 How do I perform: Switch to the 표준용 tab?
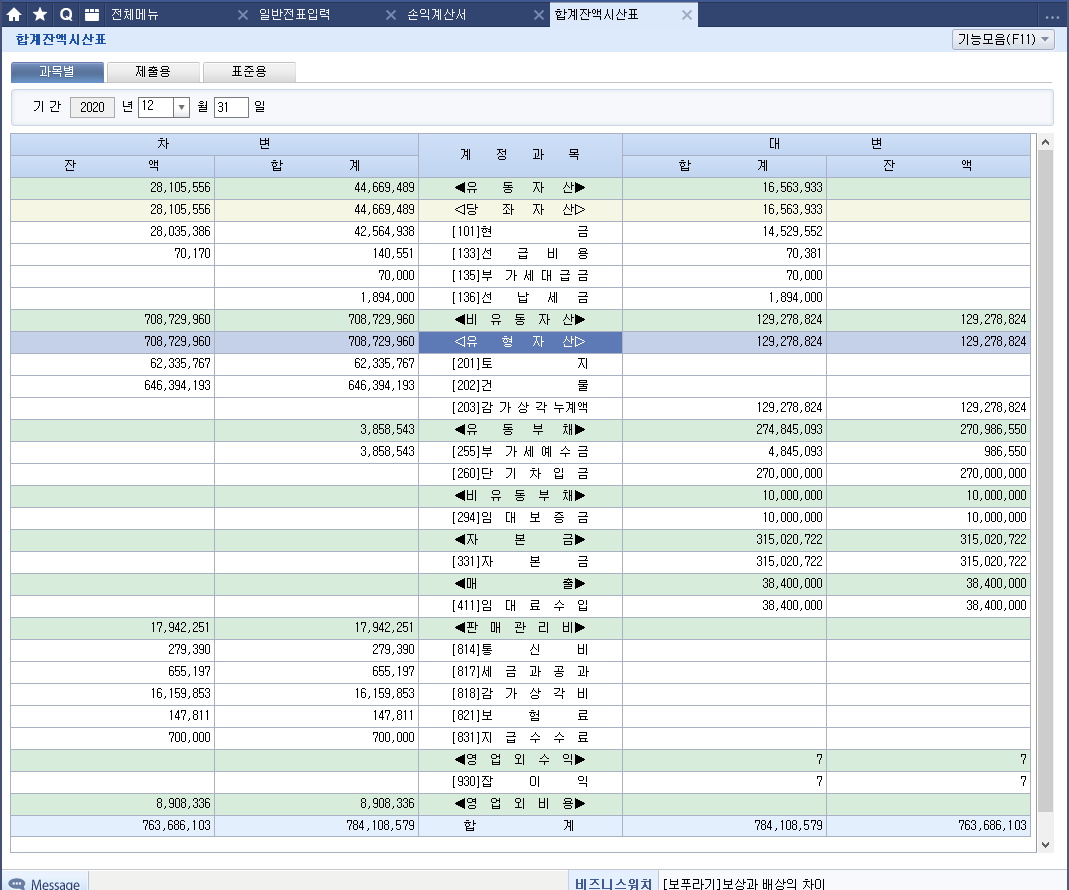coord(249,72)
